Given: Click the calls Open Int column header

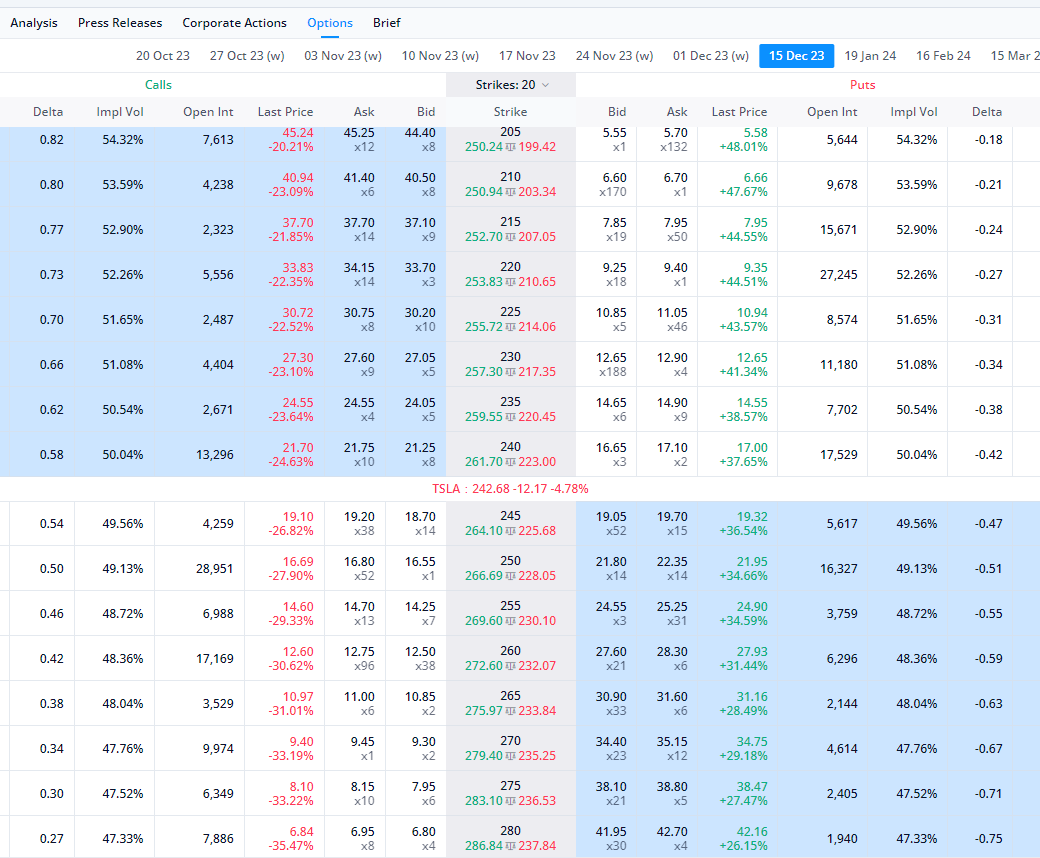Looking at the screenshot, I should click(x=208, y=112).
